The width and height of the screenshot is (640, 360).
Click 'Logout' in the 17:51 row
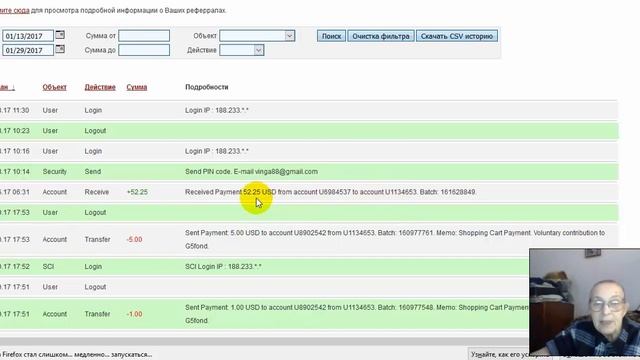coord(95,287)
